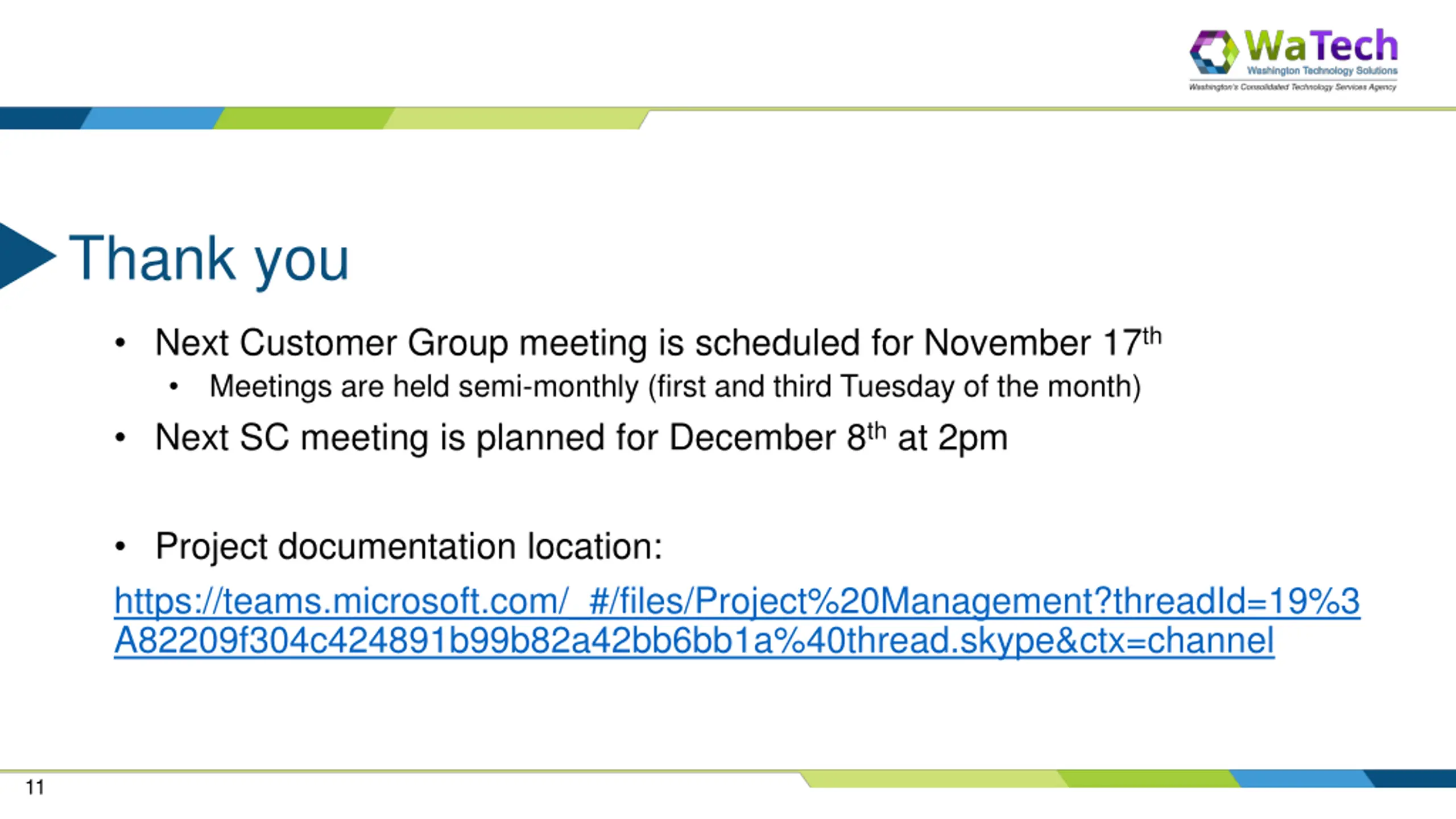
Task: Click the light blue segment of top banner
Action: 152,118
